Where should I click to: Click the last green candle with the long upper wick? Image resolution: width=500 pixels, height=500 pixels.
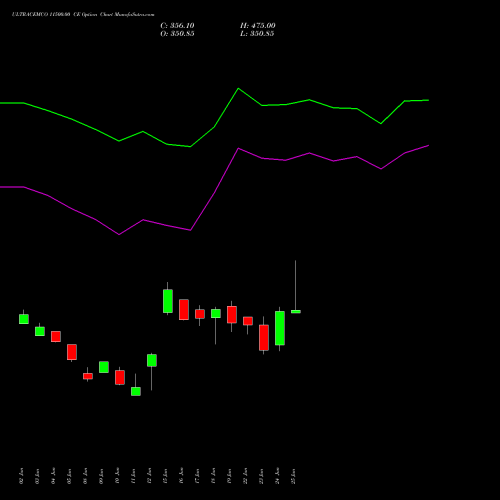click(296, 312)
